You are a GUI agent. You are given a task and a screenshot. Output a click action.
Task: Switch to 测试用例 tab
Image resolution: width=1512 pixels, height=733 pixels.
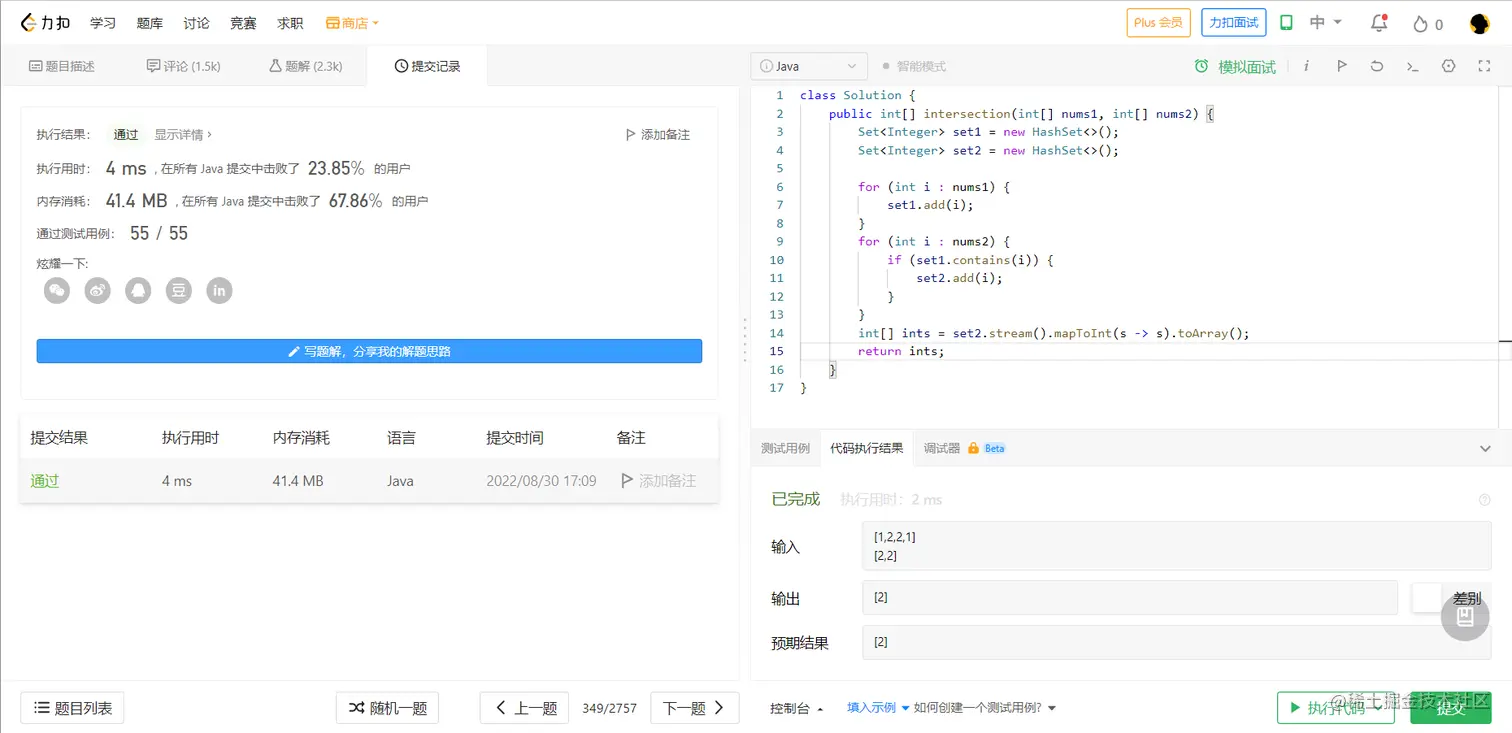(785, 448)
